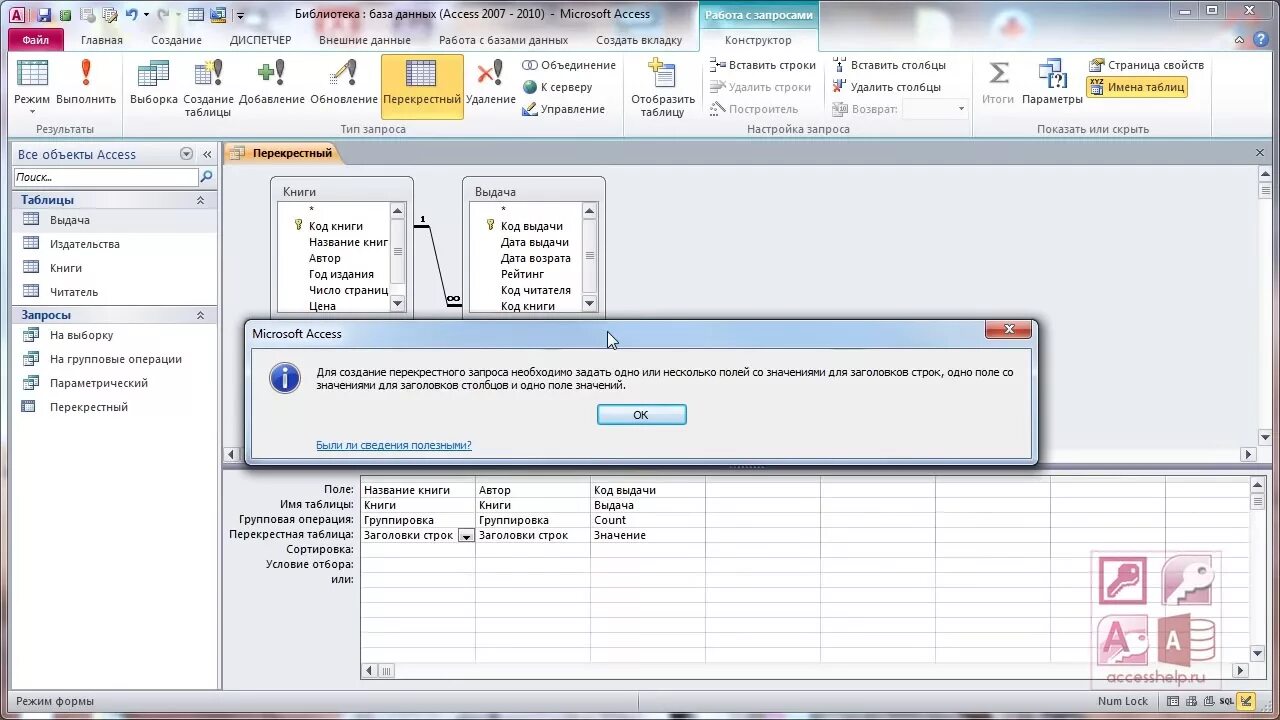The image size is (1280, 720).
Task: Select the Конструктор ribbon tab
Action: coord(758,40)
